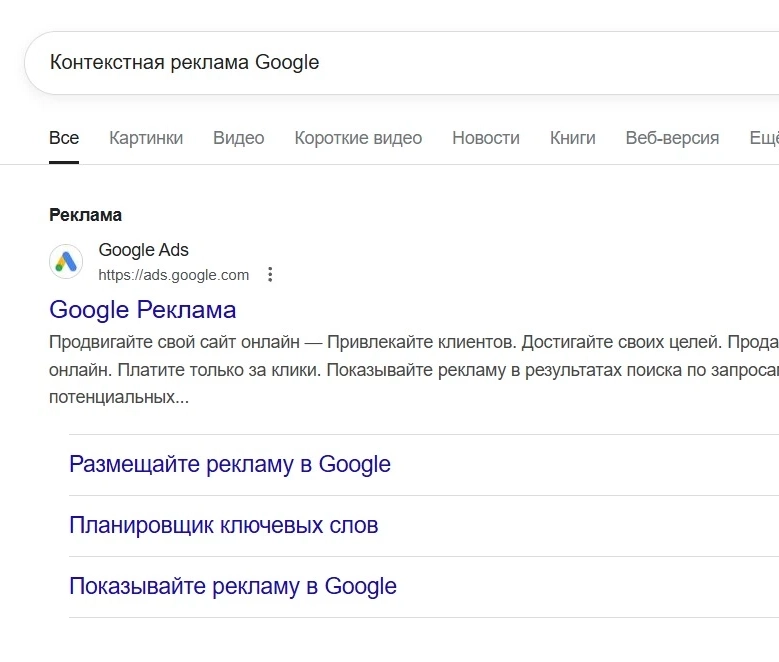Click the search box with the query text

pos(401,63)
